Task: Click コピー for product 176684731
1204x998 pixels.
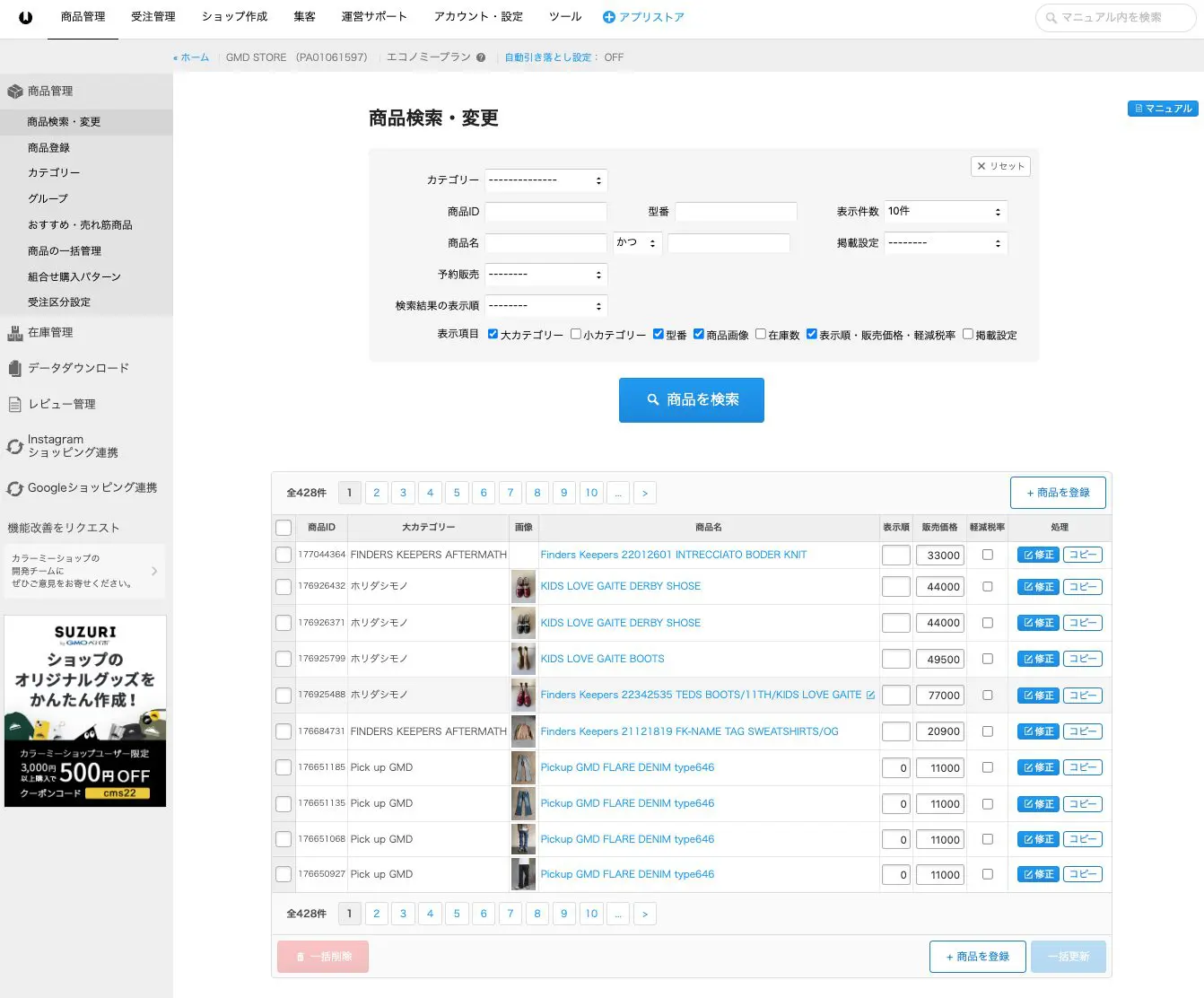Action: (1083, 731)
